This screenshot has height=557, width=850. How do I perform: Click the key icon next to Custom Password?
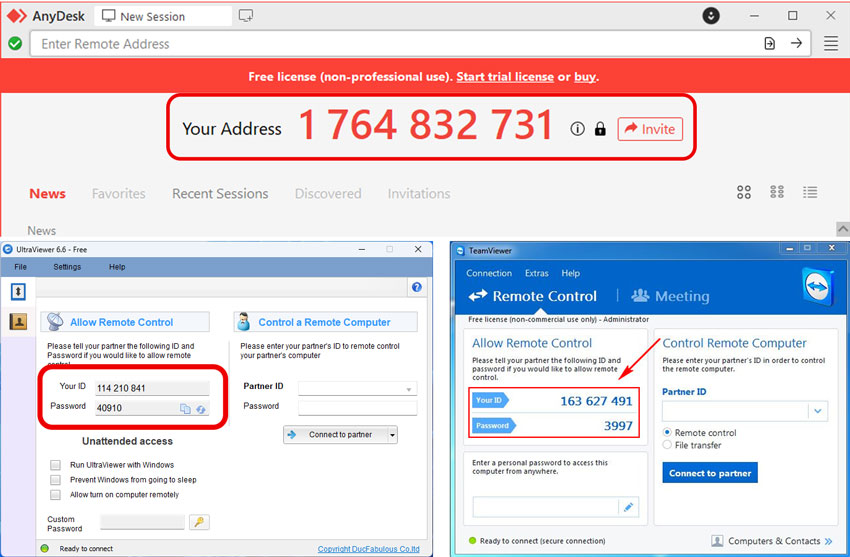coord(199,522)
